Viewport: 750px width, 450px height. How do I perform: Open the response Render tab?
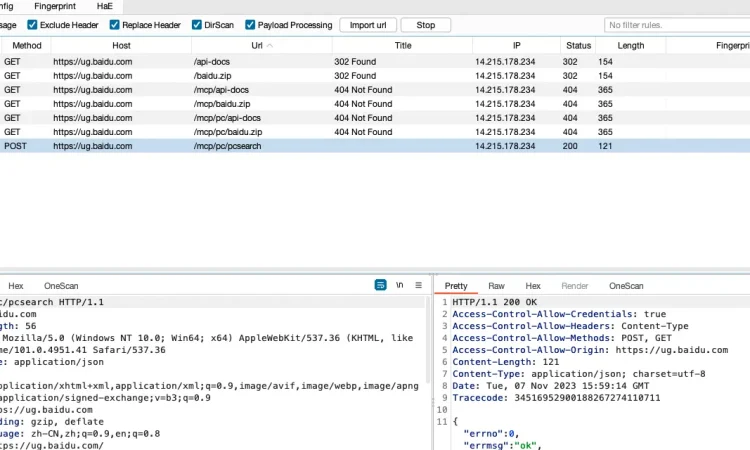click(574, 285)
